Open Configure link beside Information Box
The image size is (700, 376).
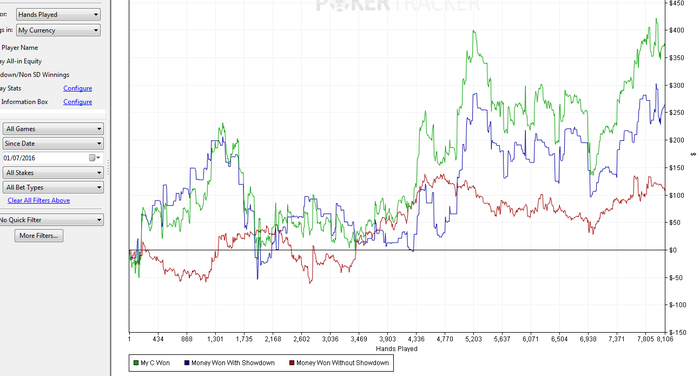[x=78, y=102]
